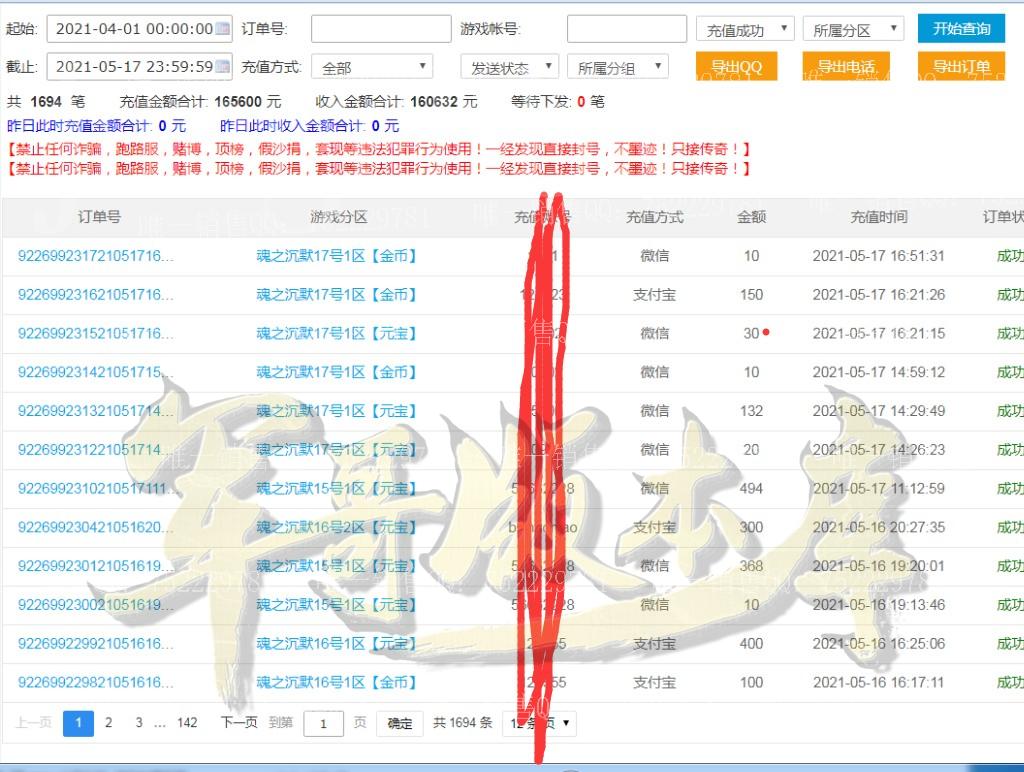This screenshot has width=1024, height=772.
Task: Jump to last page 142
Action: coord(187,722)
